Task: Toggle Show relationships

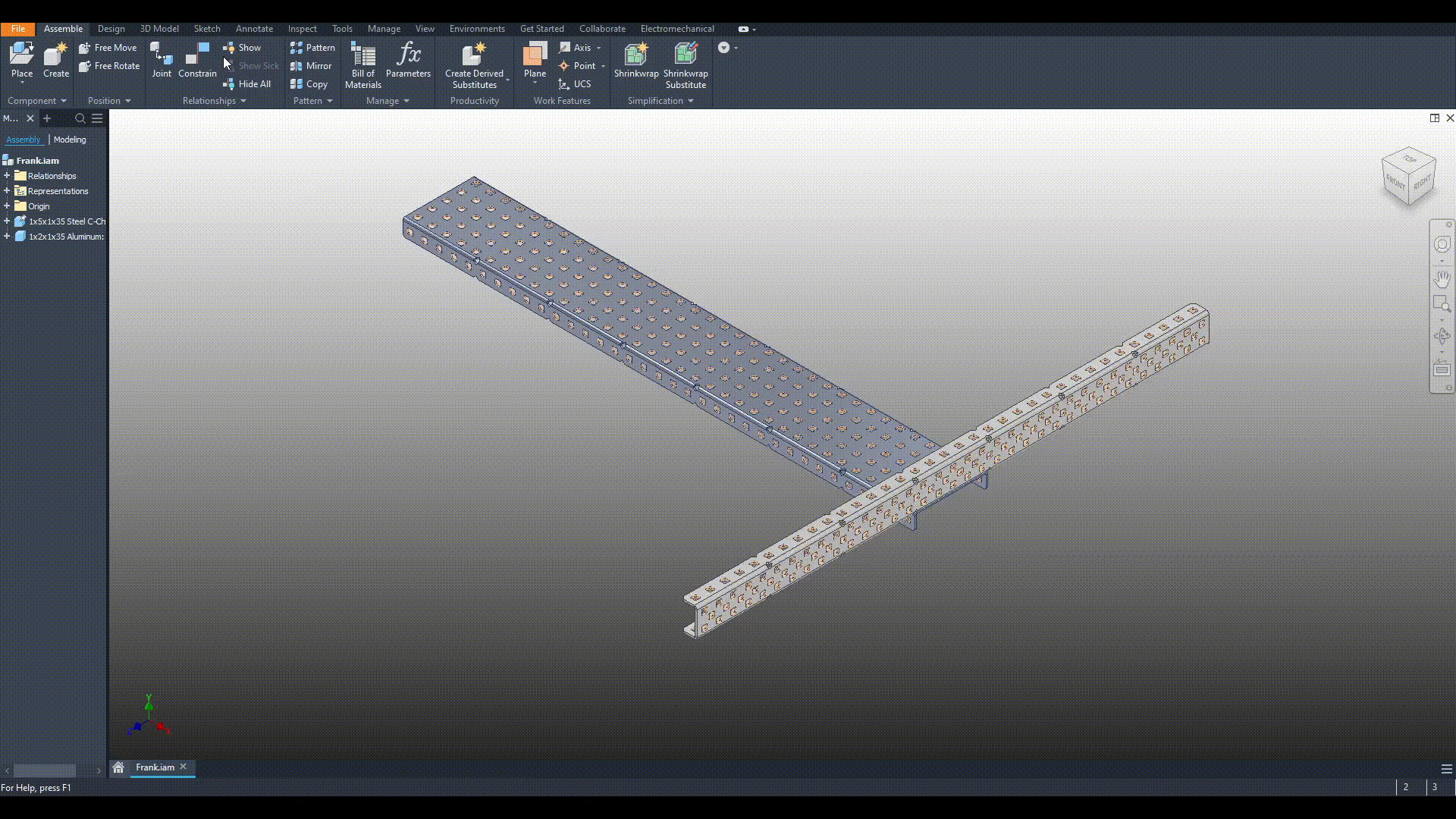Action: 242,48
